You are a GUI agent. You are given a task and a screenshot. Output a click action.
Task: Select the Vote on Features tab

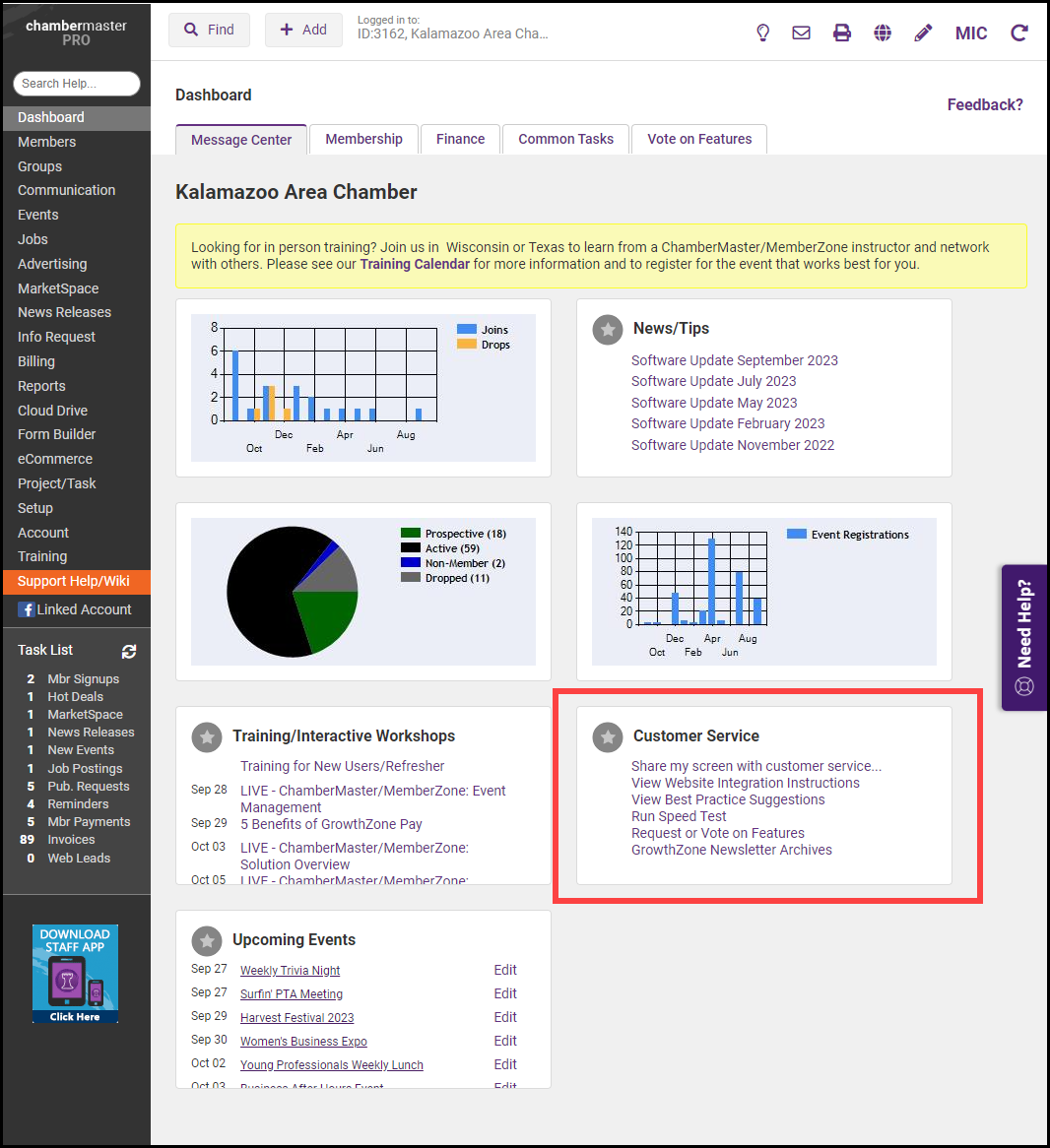tap(699, 139)
